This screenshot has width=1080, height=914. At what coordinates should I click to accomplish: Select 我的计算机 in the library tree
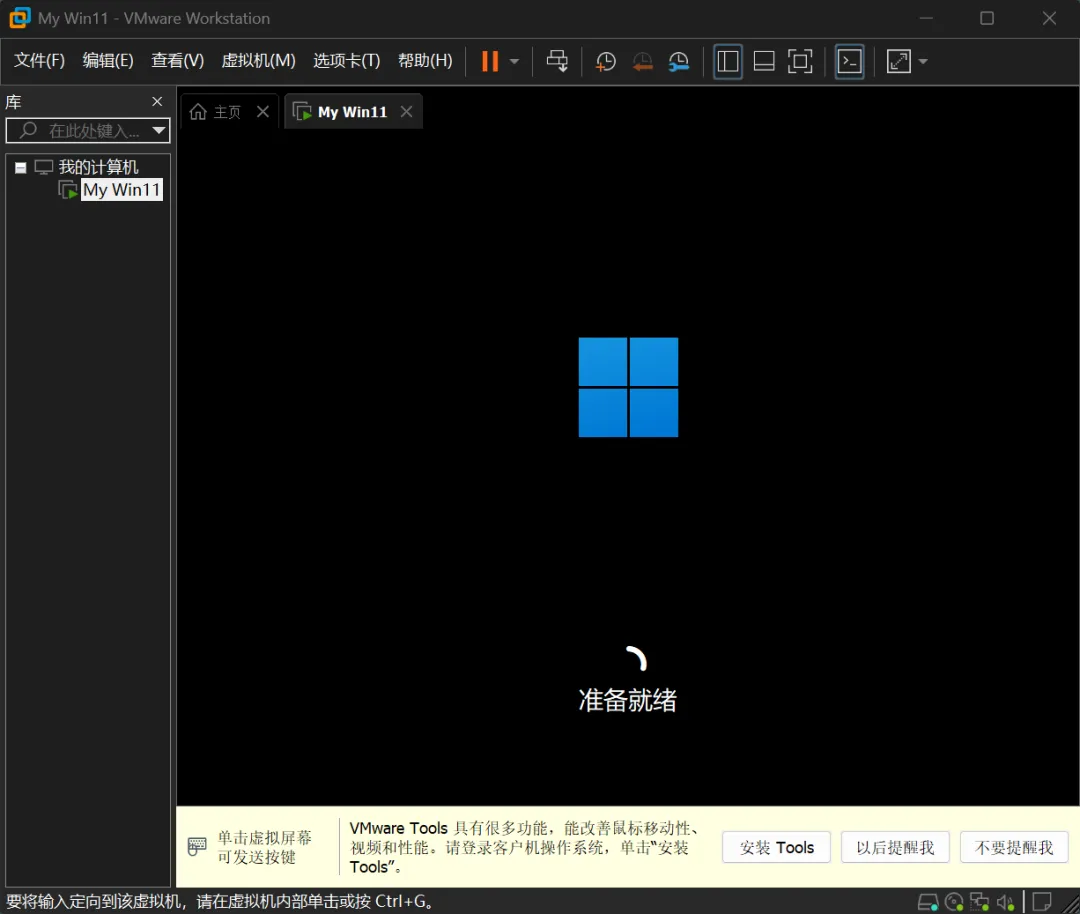pos(98,167)
